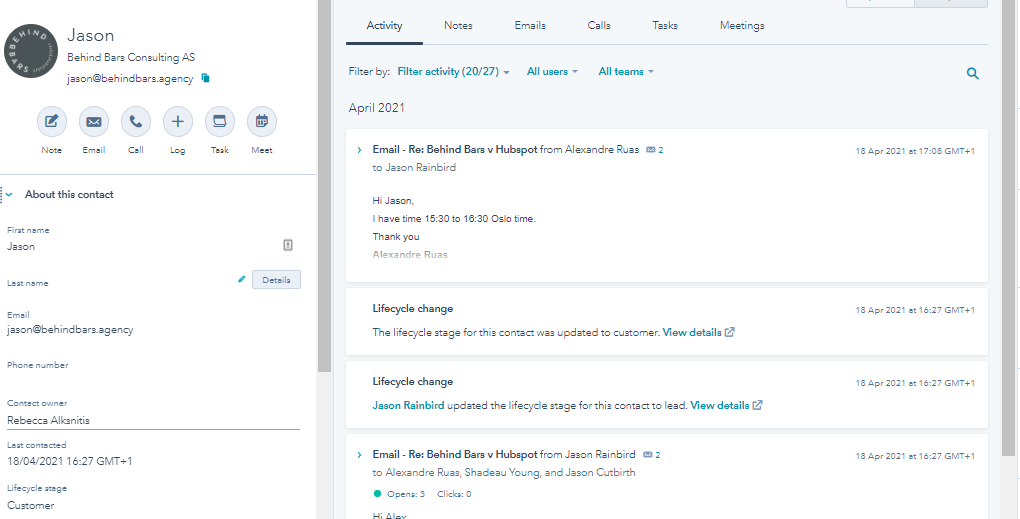Open the All users dropdown
The image size is (1020, 519).
tap(552, 72)
